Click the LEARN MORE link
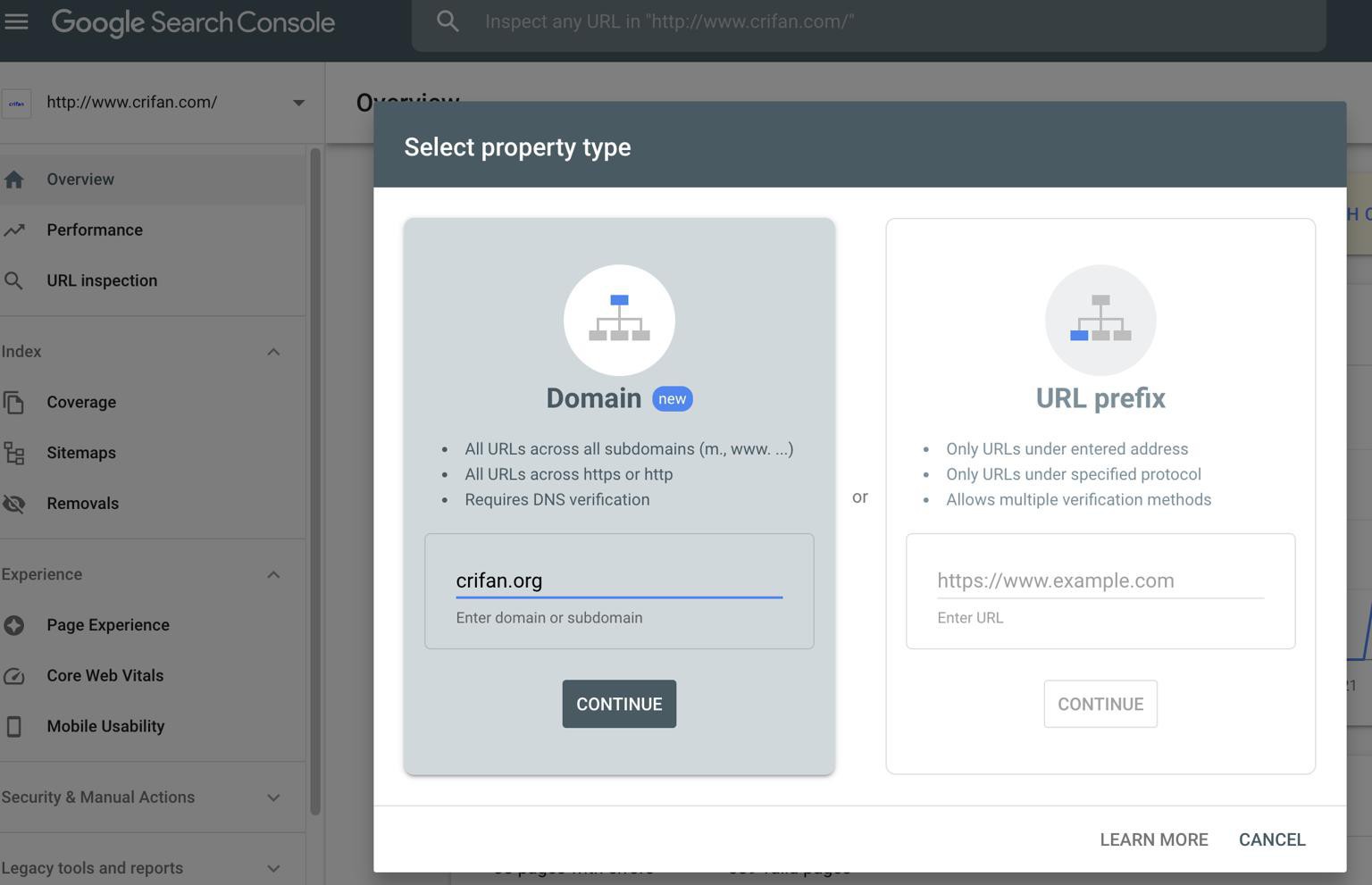This screenshot has height=885, width=1372. pos(1154,839)
